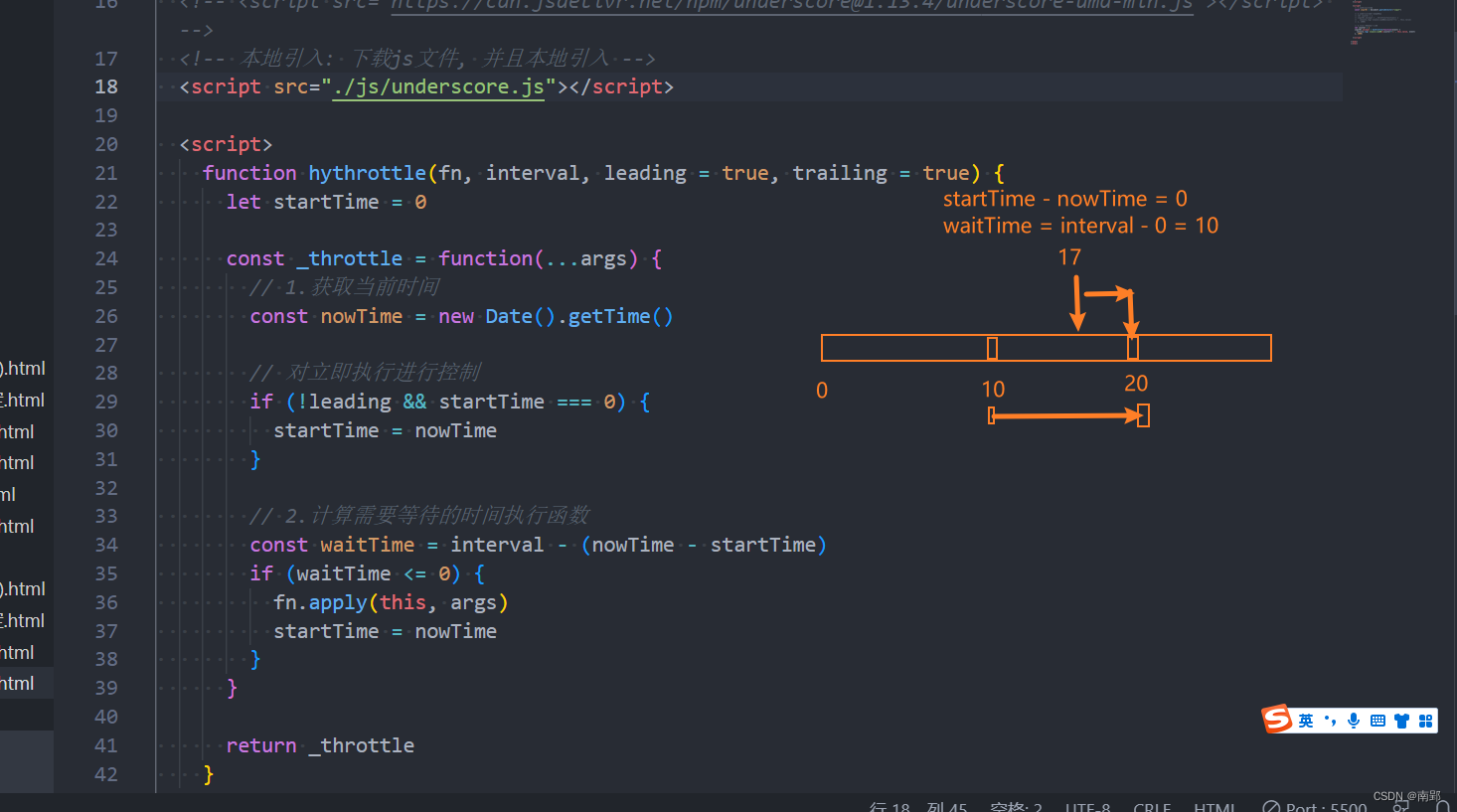Toggle the 英 English/Chinese input mode
1457x812 pixels.
coord(1306,721)
